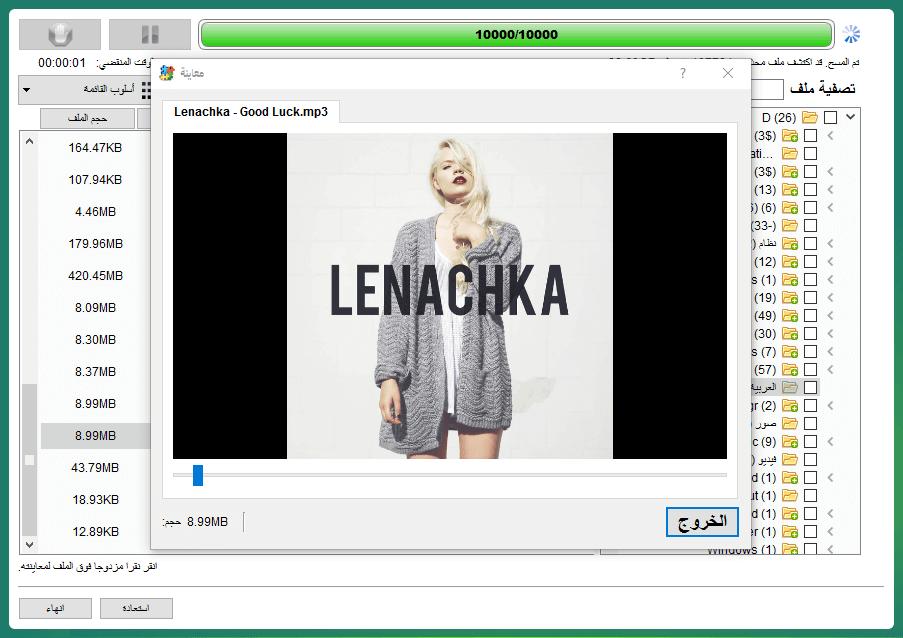Tick the checkbox for D (26)
The height and width of the screenshot is (638, 903).
tap(830, 117)
